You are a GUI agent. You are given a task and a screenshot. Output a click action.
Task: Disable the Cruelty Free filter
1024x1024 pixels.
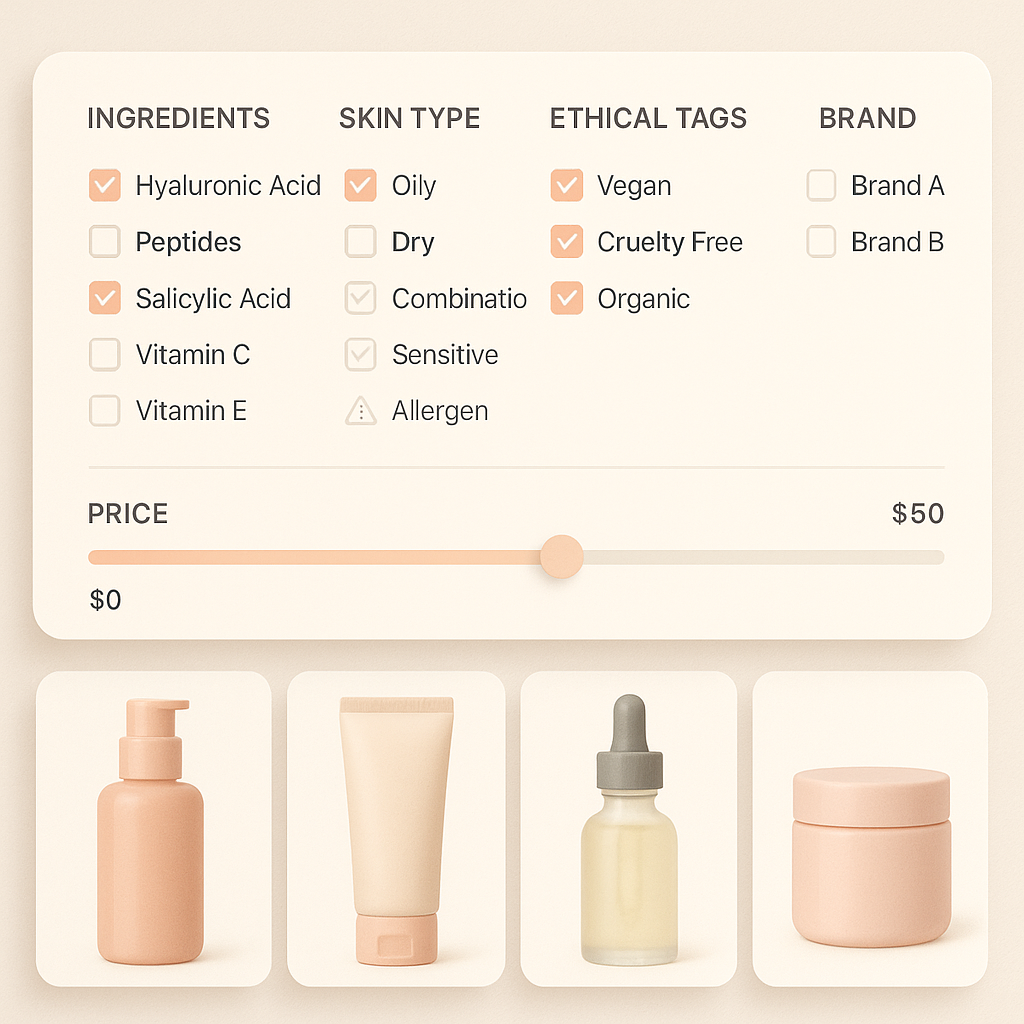(x=566, y=242)
